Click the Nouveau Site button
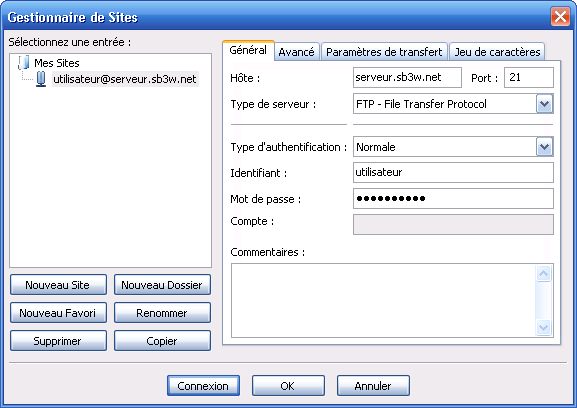 tap(59, 285)
